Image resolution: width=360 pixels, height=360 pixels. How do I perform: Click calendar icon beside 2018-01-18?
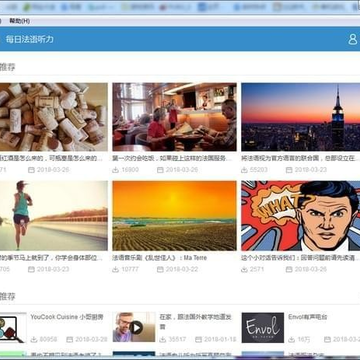198,339
